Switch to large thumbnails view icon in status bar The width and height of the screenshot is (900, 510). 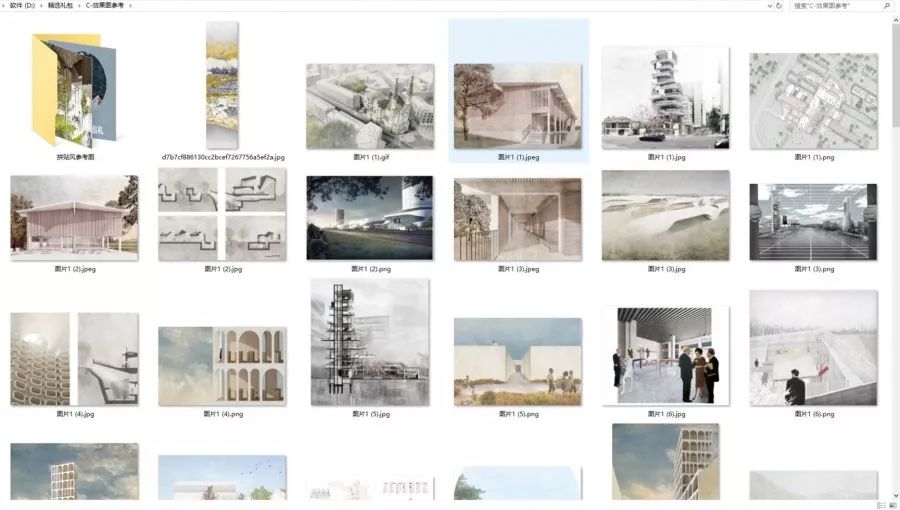pyautogui.click(x=892, y=505)
